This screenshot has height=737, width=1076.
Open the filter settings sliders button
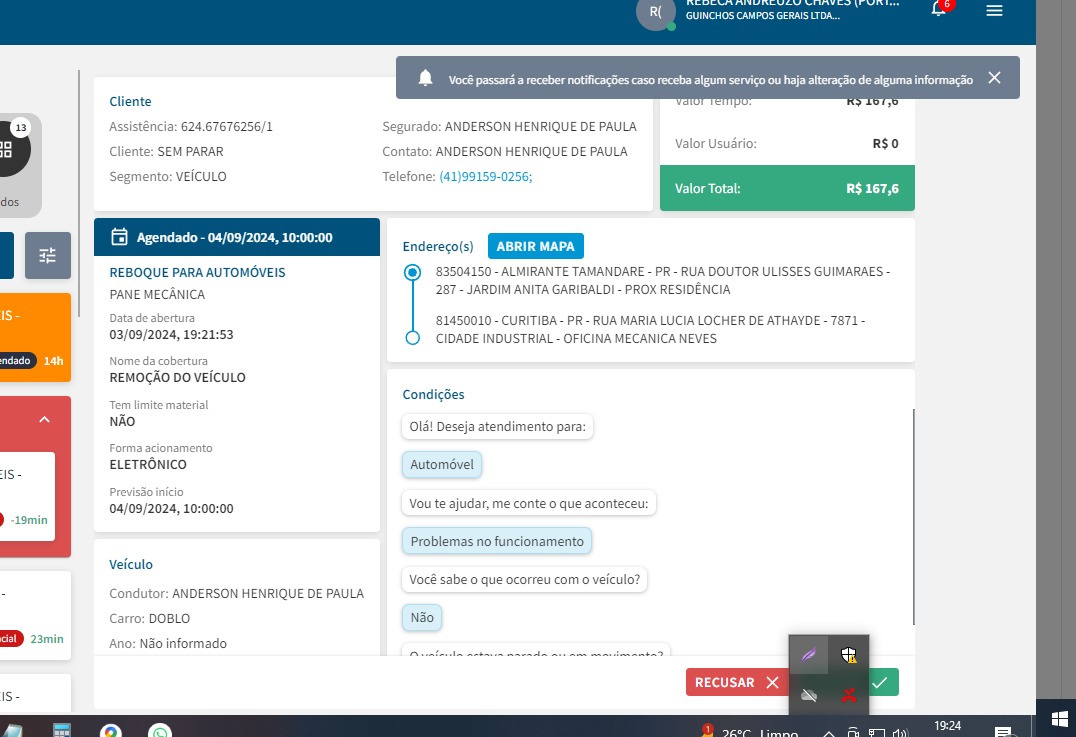(x=48, y=256)
